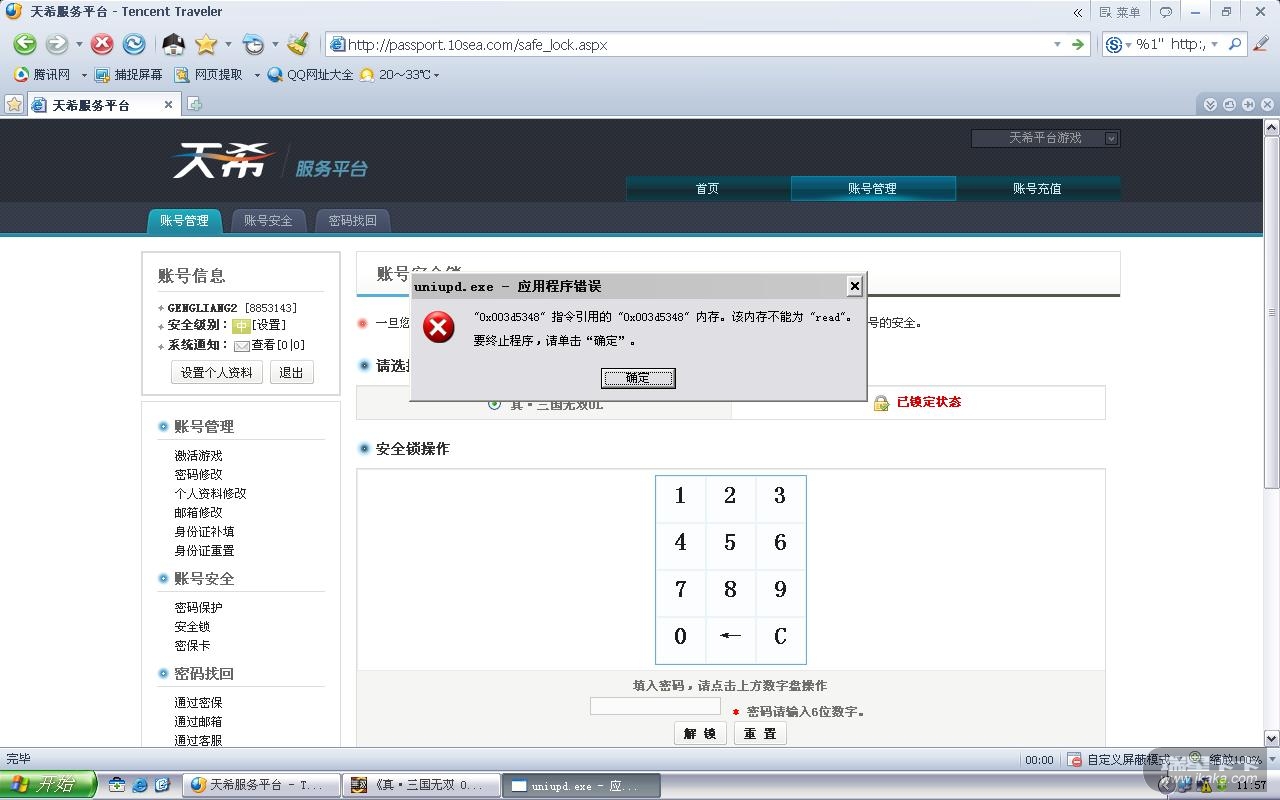
Task: Open the home page via house icon
Action: [x=174, y=44]
